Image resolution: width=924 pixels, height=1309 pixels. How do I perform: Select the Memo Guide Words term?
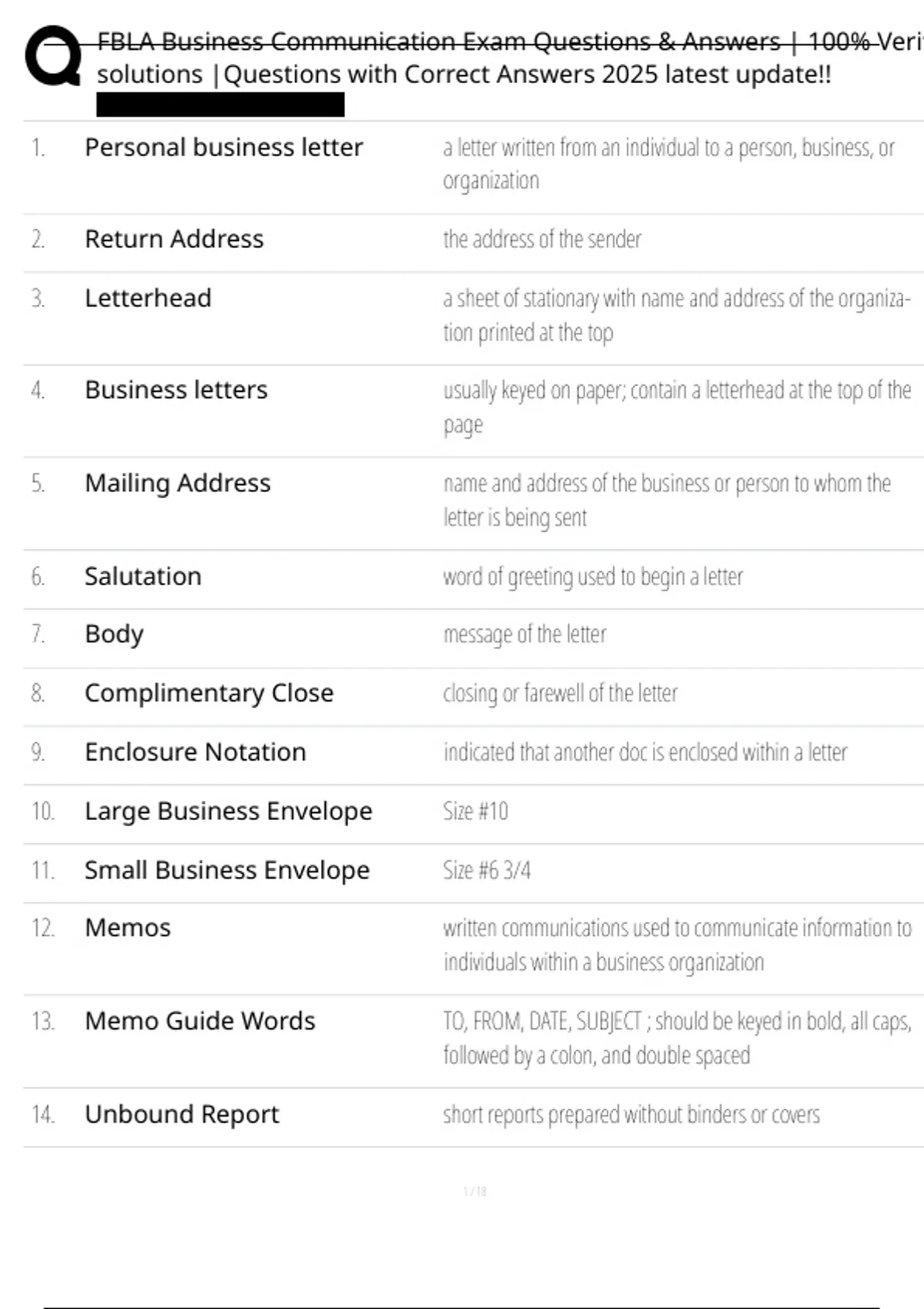(x=199, y=1021)
